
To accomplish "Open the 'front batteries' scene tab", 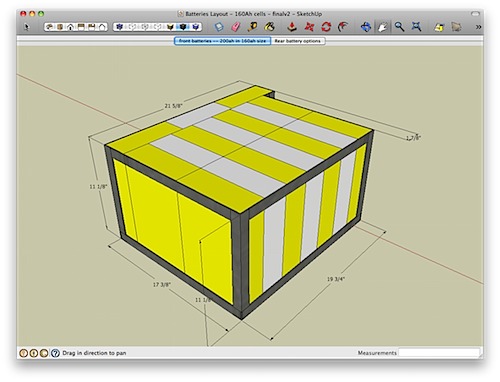I will pos(222,41).
